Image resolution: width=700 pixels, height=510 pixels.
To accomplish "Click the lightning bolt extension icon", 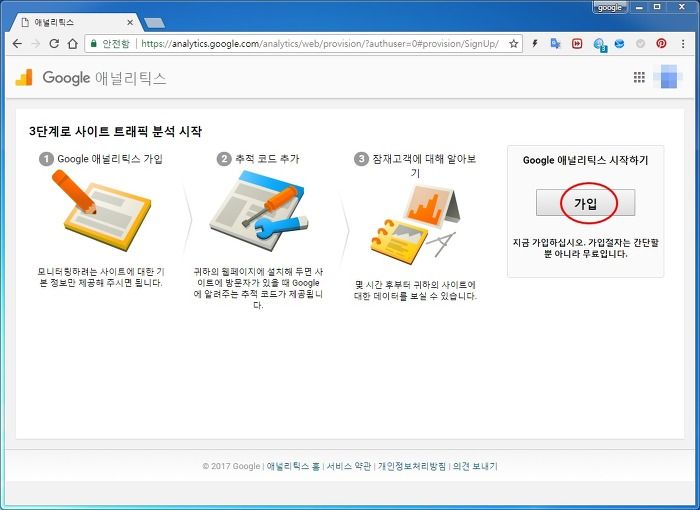I will click(x=534, y=43).
